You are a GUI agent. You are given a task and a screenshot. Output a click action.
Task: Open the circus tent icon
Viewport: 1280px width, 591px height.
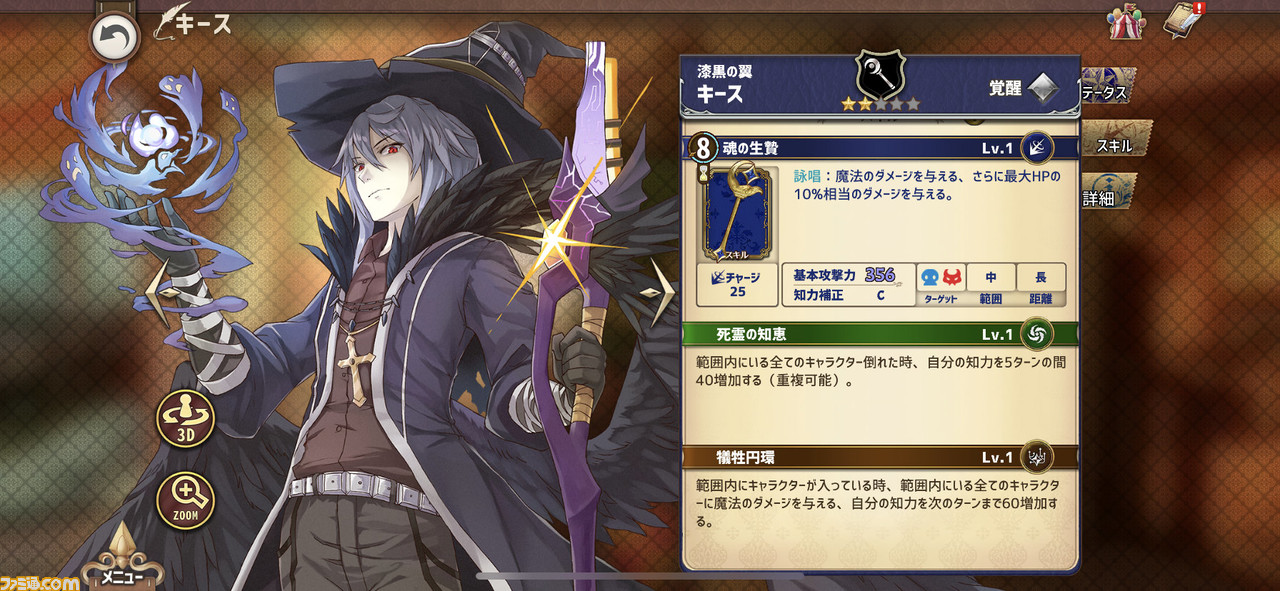coord(1125,21)
